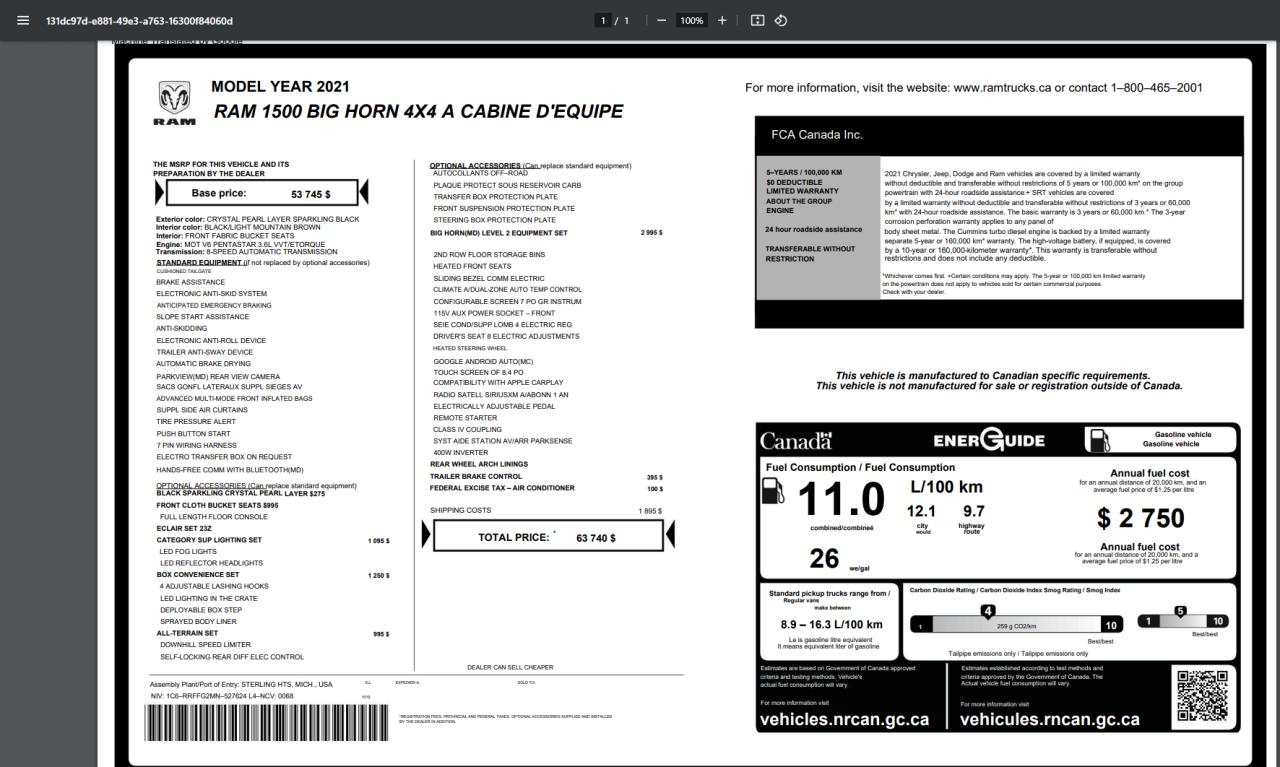
Task: Click the TOTAL PRICE box
Action: pos(546,537)
